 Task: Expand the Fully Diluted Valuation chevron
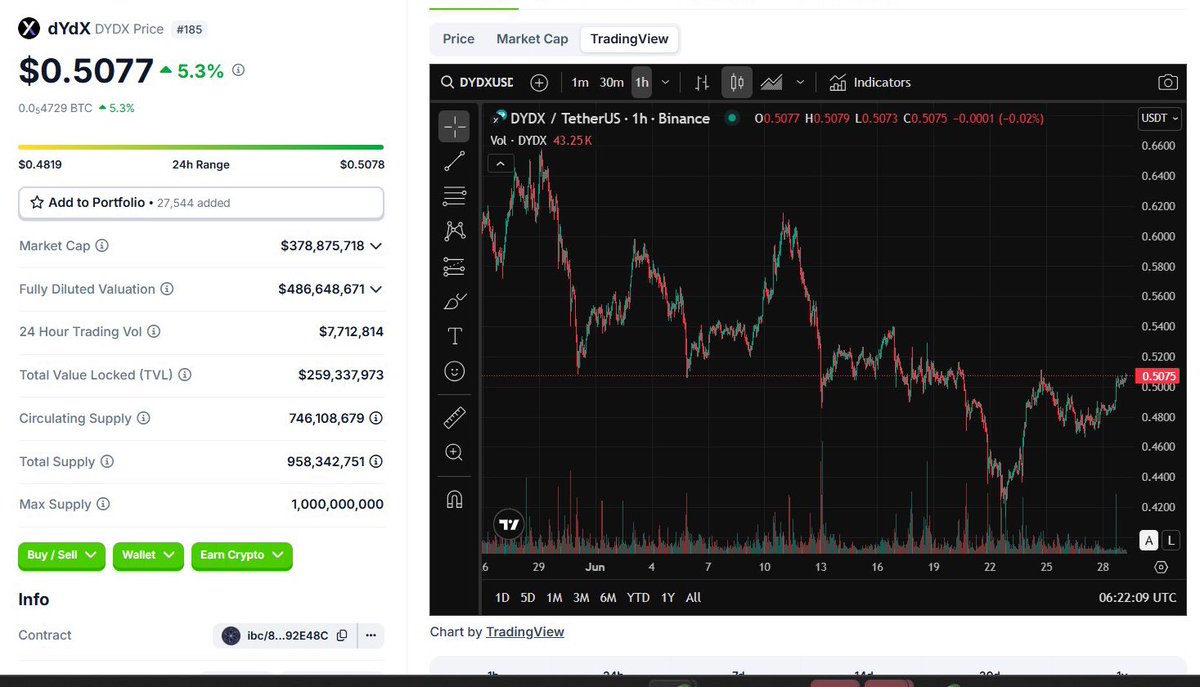[376, 289]
